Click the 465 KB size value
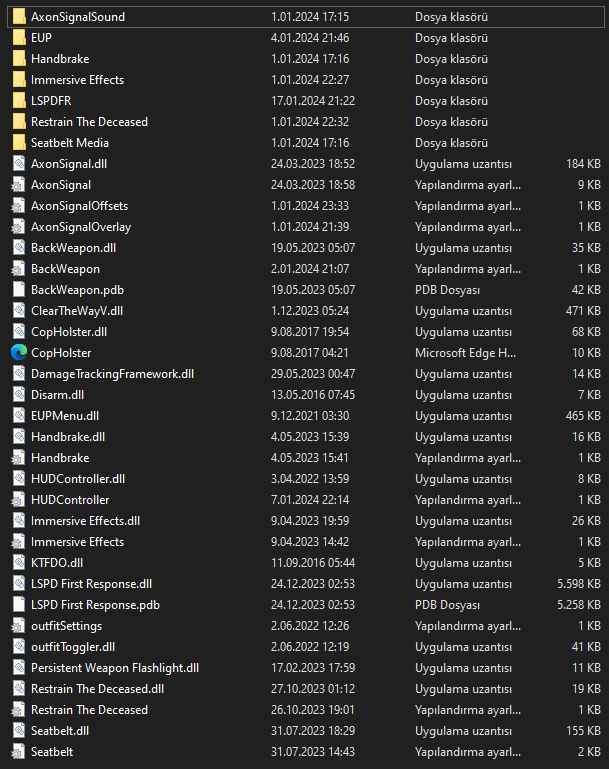The height and width of the screenshot is (769, 609). tap(583, 416)
